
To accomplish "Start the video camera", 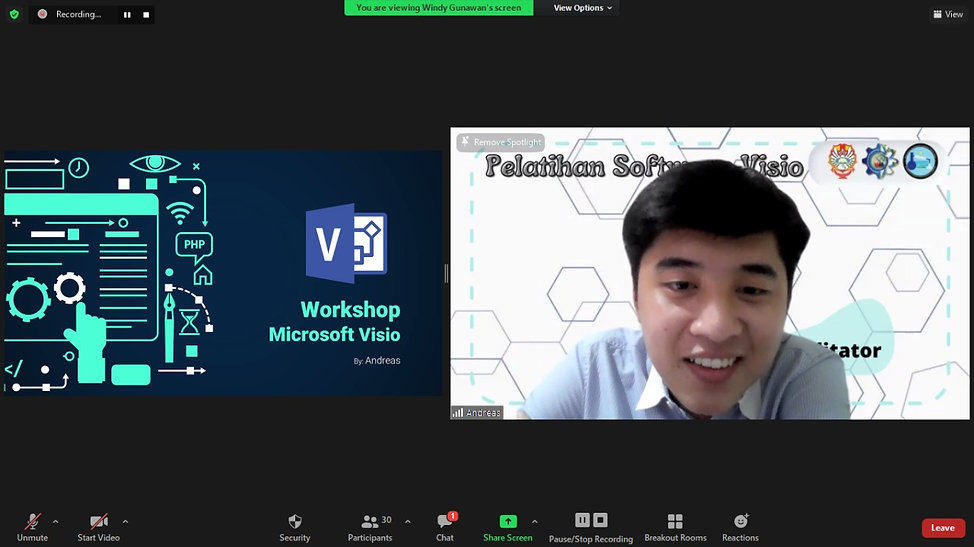I will pyautogui.click(x=99, y=527).
